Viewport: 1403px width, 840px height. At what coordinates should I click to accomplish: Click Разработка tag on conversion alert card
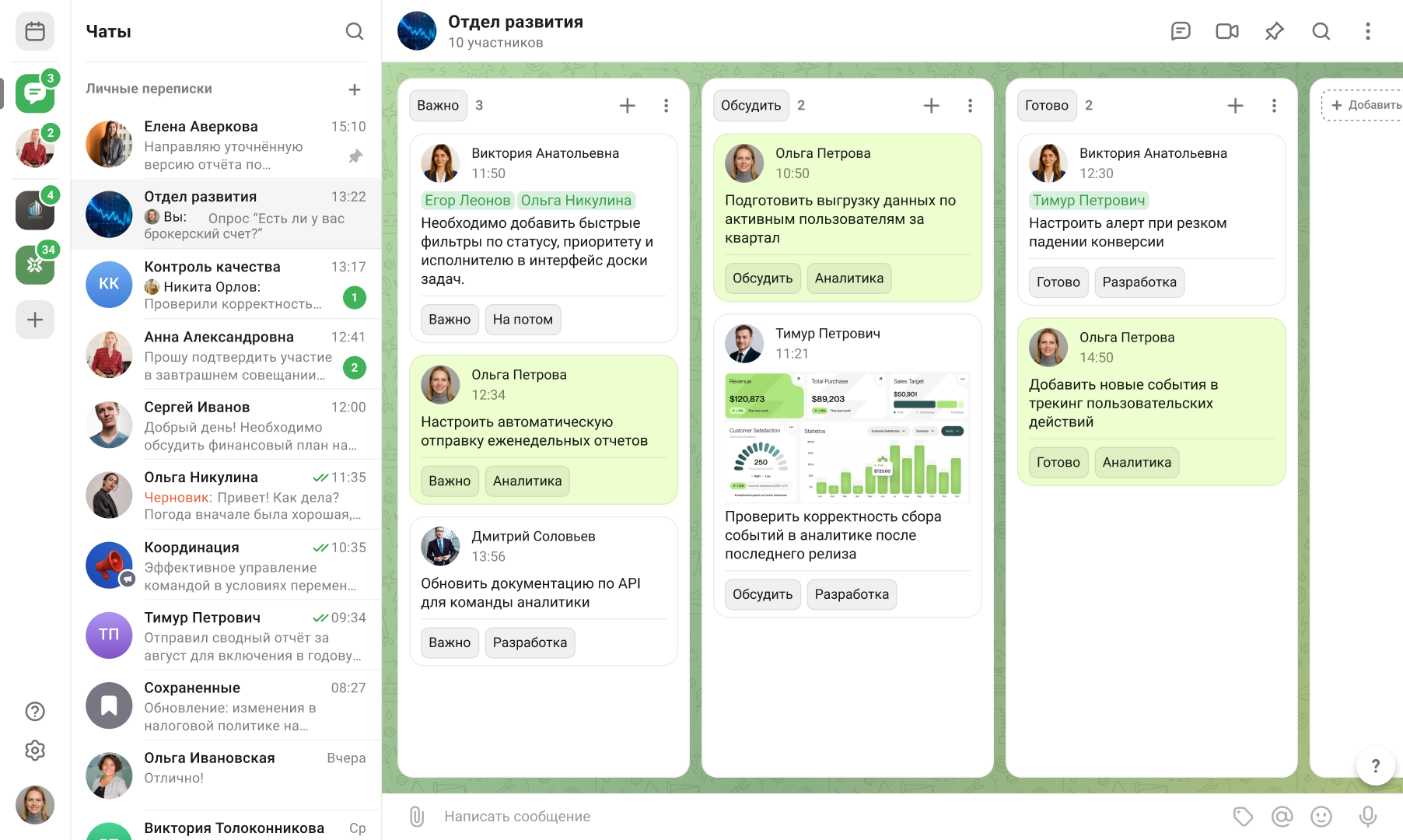[1139, 282]
